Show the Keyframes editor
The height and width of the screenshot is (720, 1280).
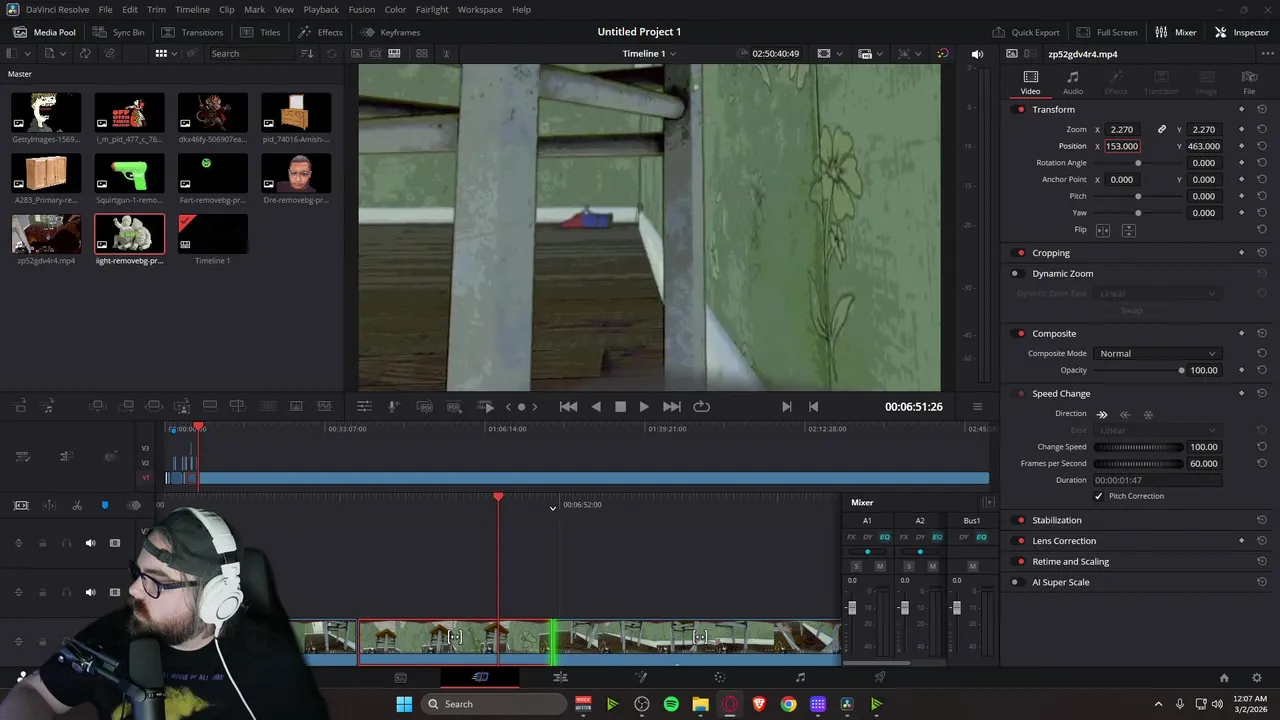click(390, 32)
